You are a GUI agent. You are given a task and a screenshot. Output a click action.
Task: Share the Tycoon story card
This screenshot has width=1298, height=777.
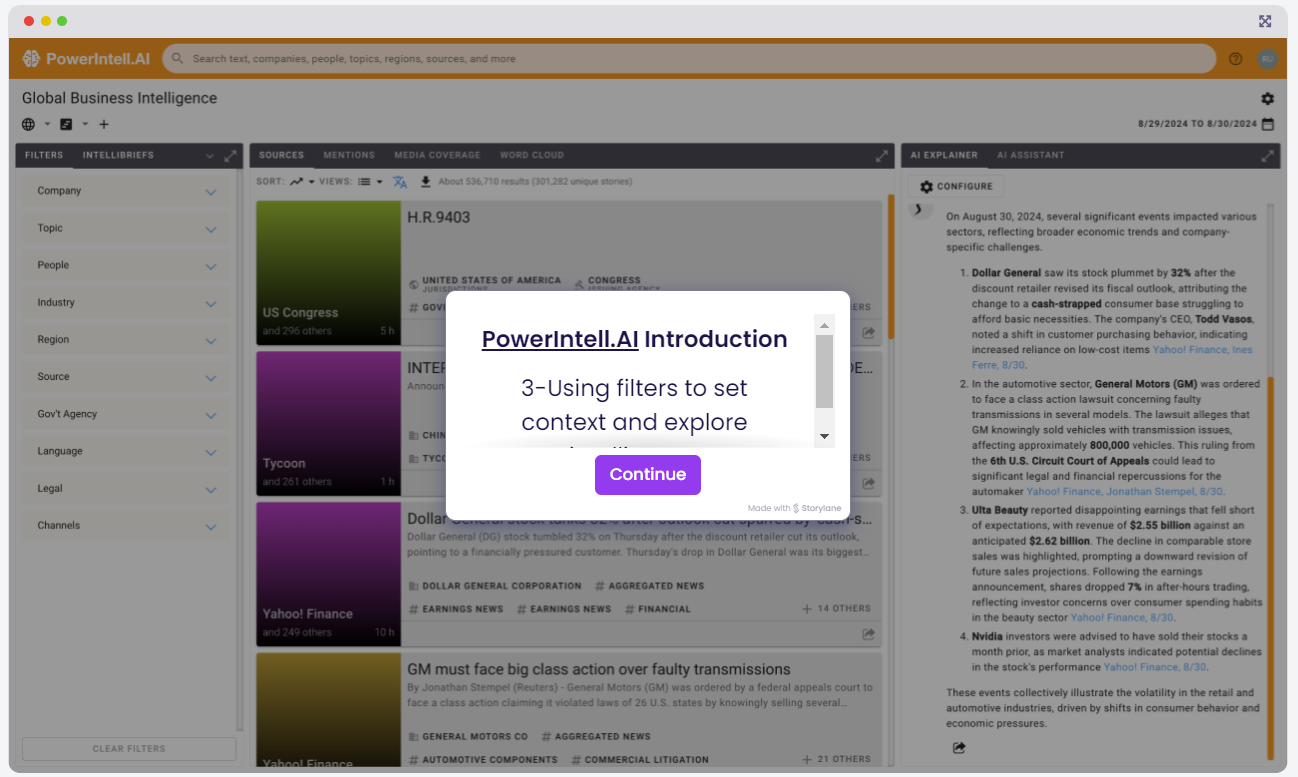(x=869, y=483)
